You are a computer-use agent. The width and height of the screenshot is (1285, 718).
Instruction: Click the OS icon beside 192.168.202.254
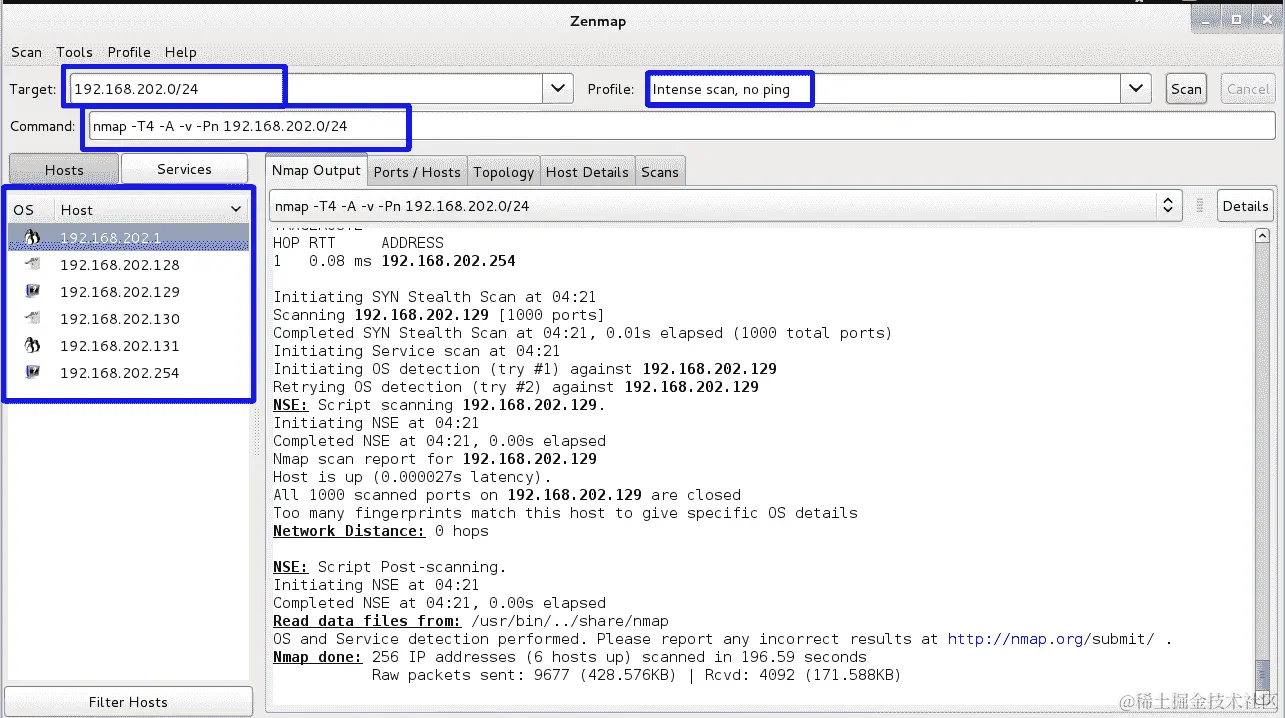click(x=32, y=372)
